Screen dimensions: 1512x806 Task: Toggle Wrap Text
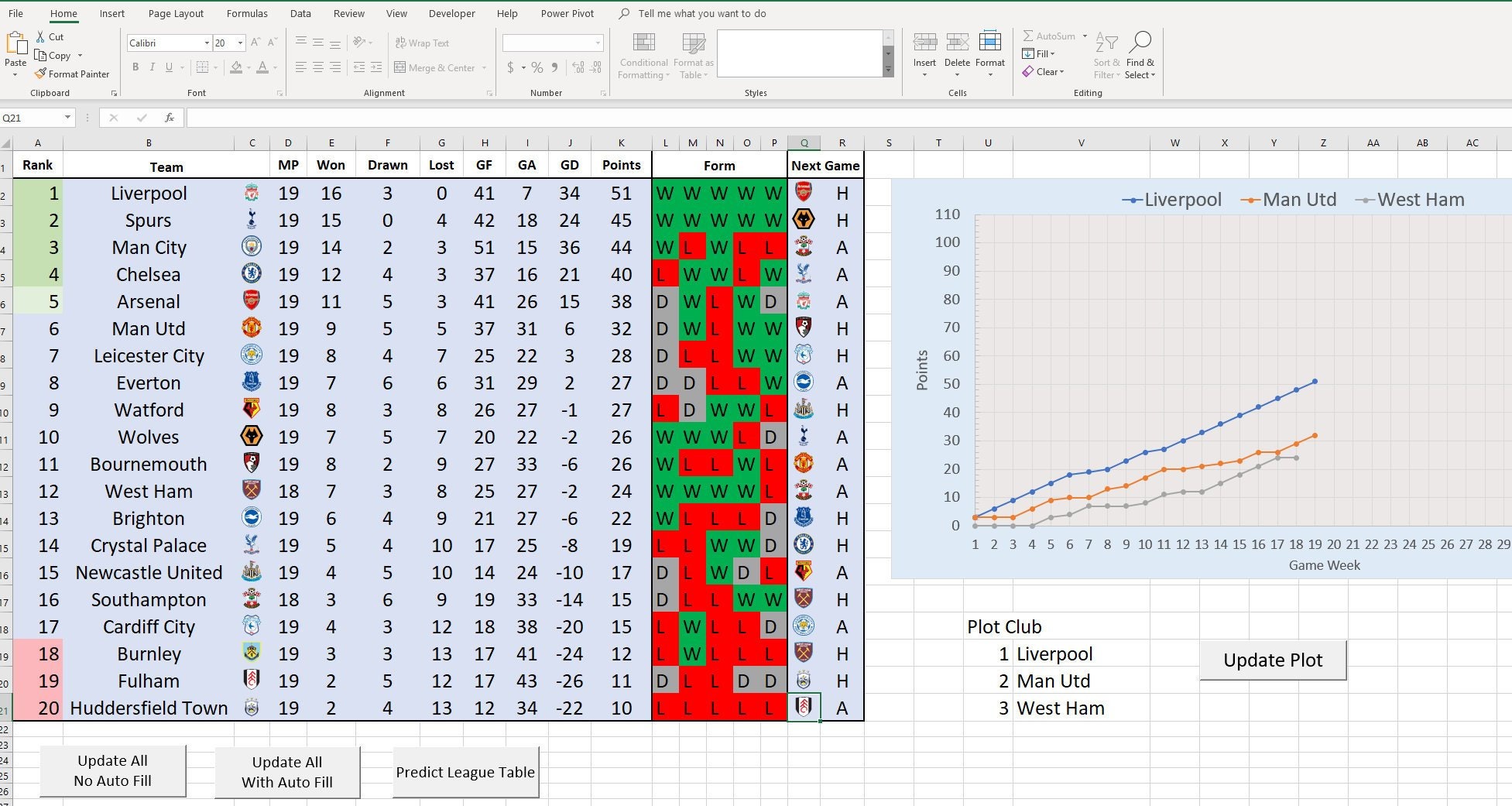coord(422,43)
